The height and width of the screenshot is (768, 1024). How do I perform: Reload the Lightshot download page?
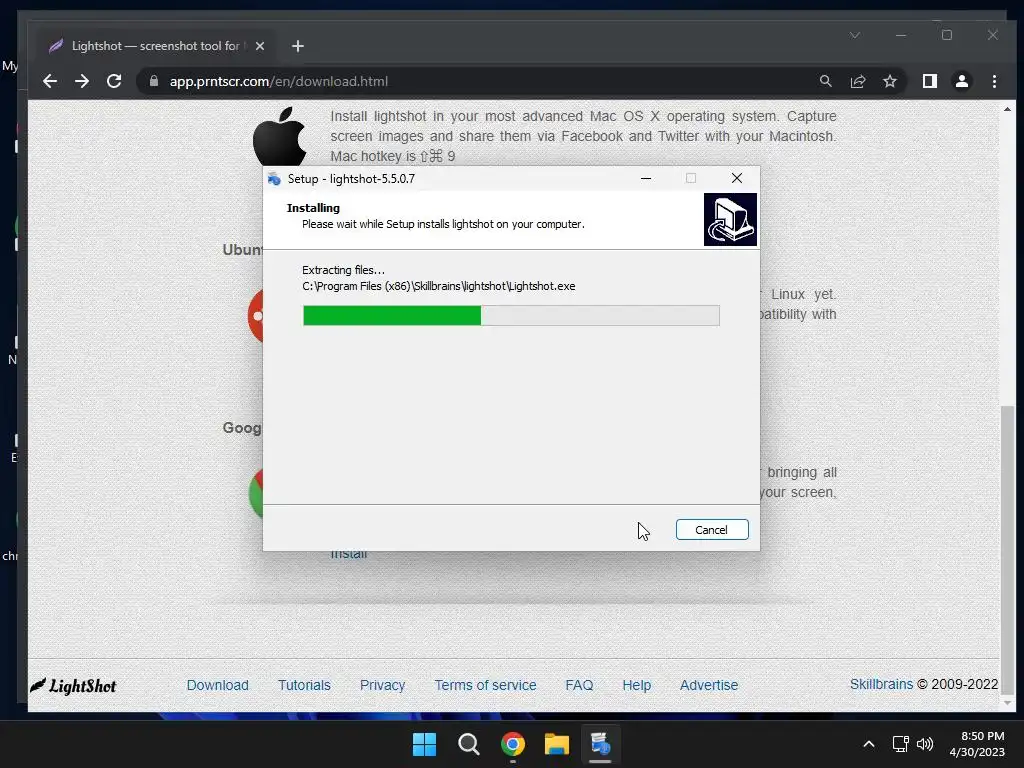pyautogui.click(x=114, y=81)
